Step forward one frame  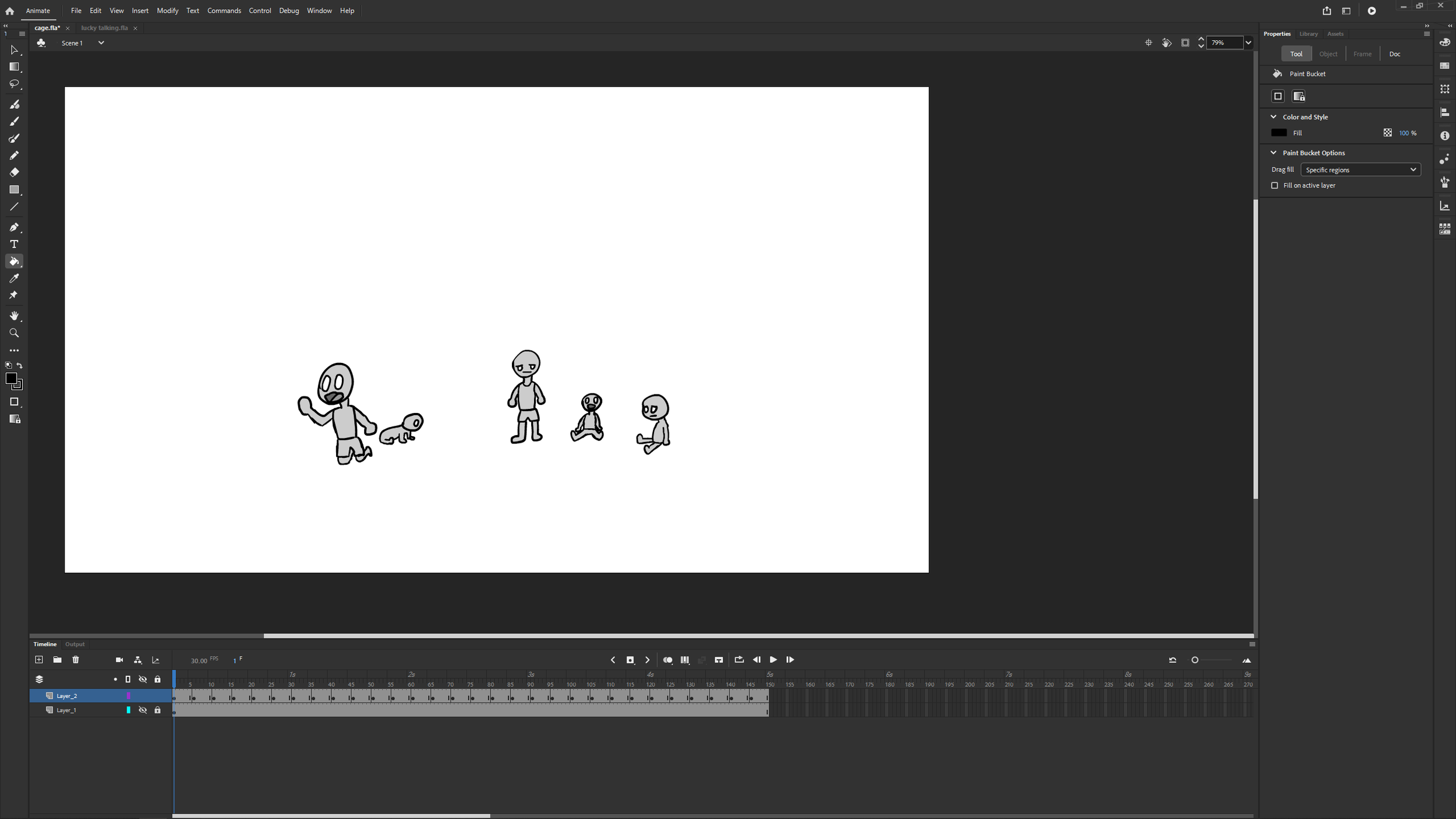[790, 660]
